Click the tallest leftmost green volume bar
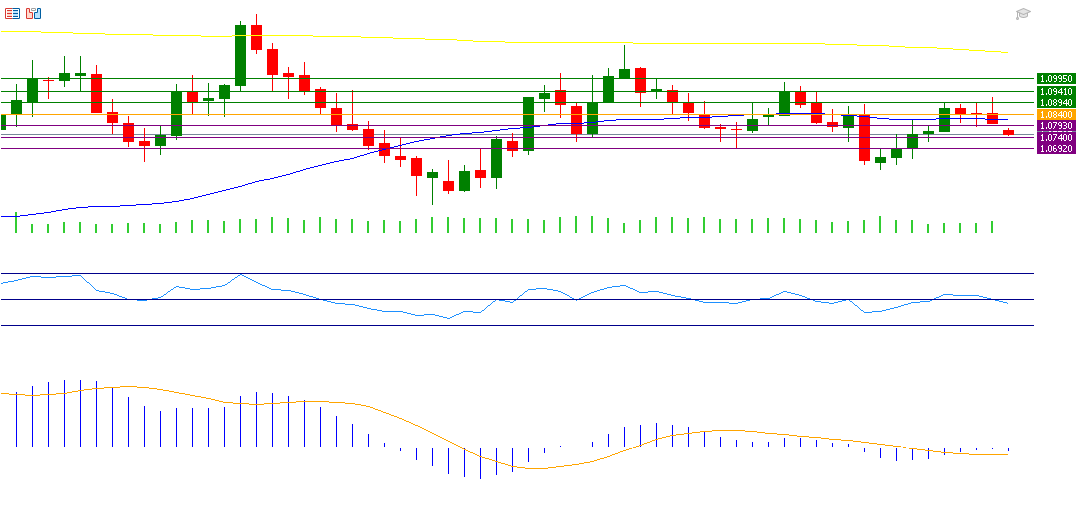Image resolution: width=1082 pixels, height=510 pixels. pos(17,223)
